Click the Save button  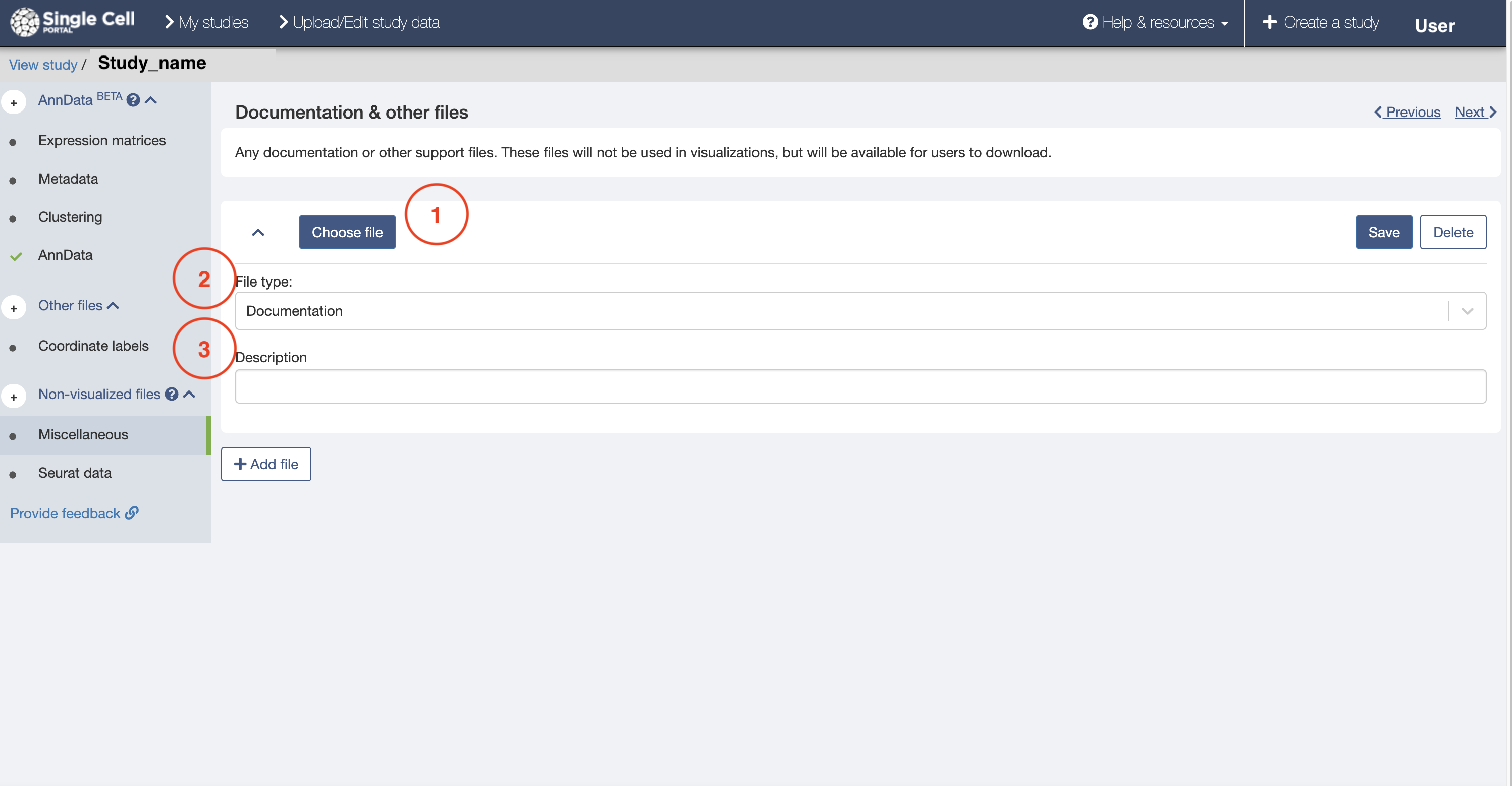click(1384, 232)
